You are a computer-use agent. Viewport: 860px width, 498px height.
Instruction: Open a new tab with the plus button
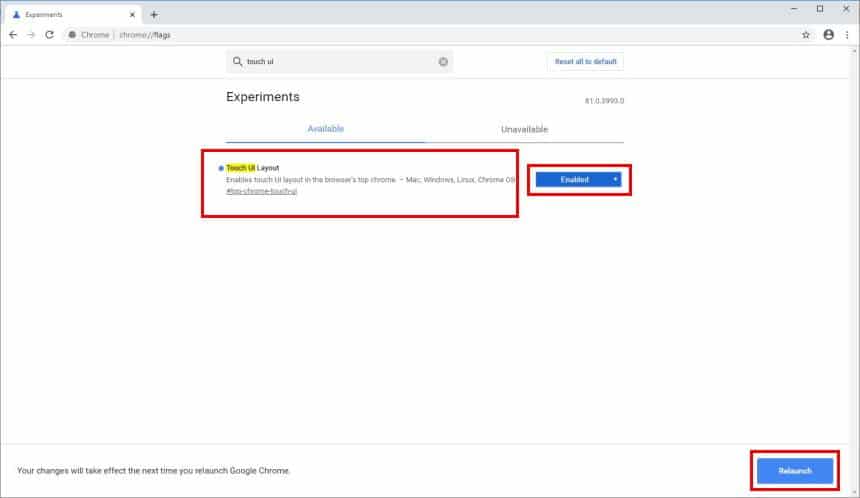(154, 15)
